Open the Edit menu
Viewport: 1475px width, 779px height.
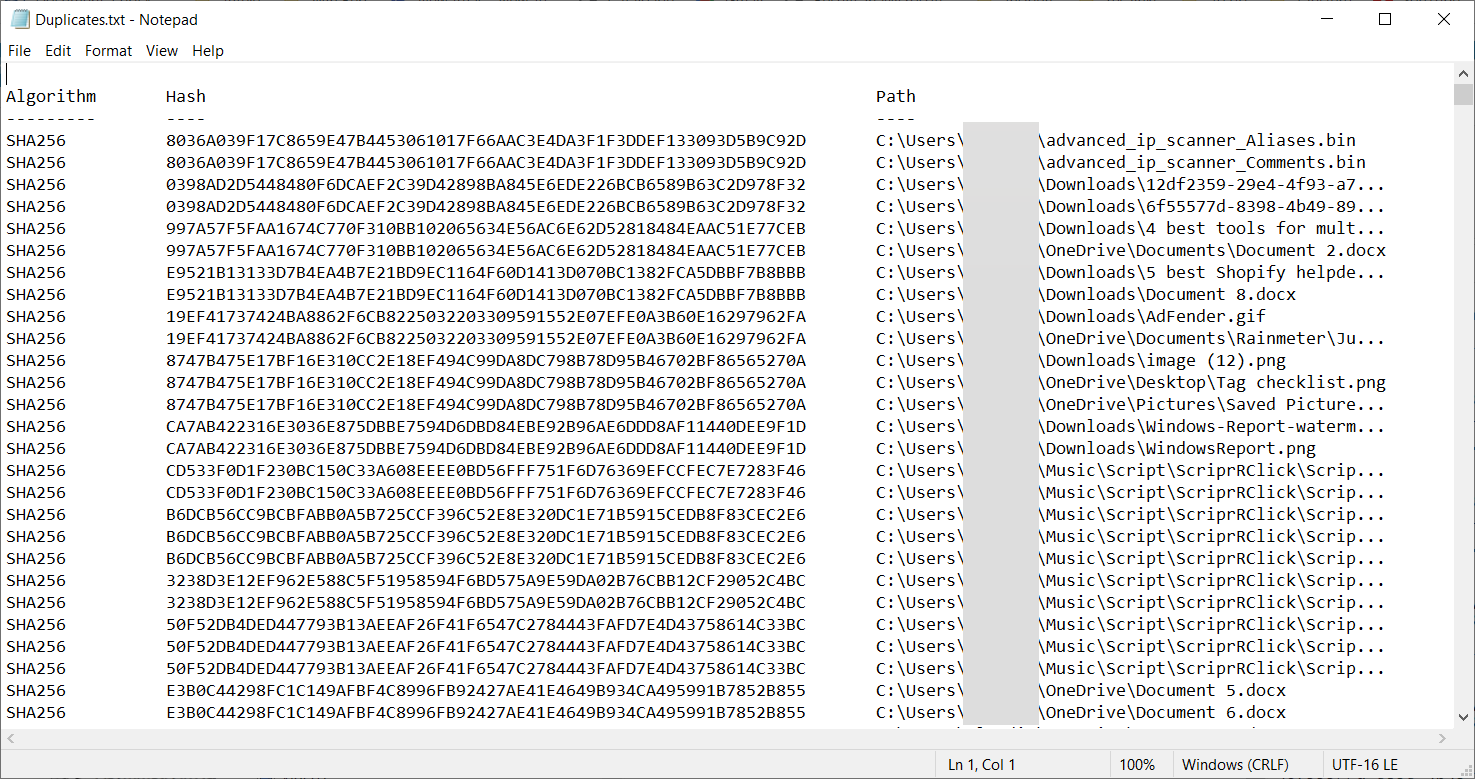pyautogui.click(x=58, y=51)
